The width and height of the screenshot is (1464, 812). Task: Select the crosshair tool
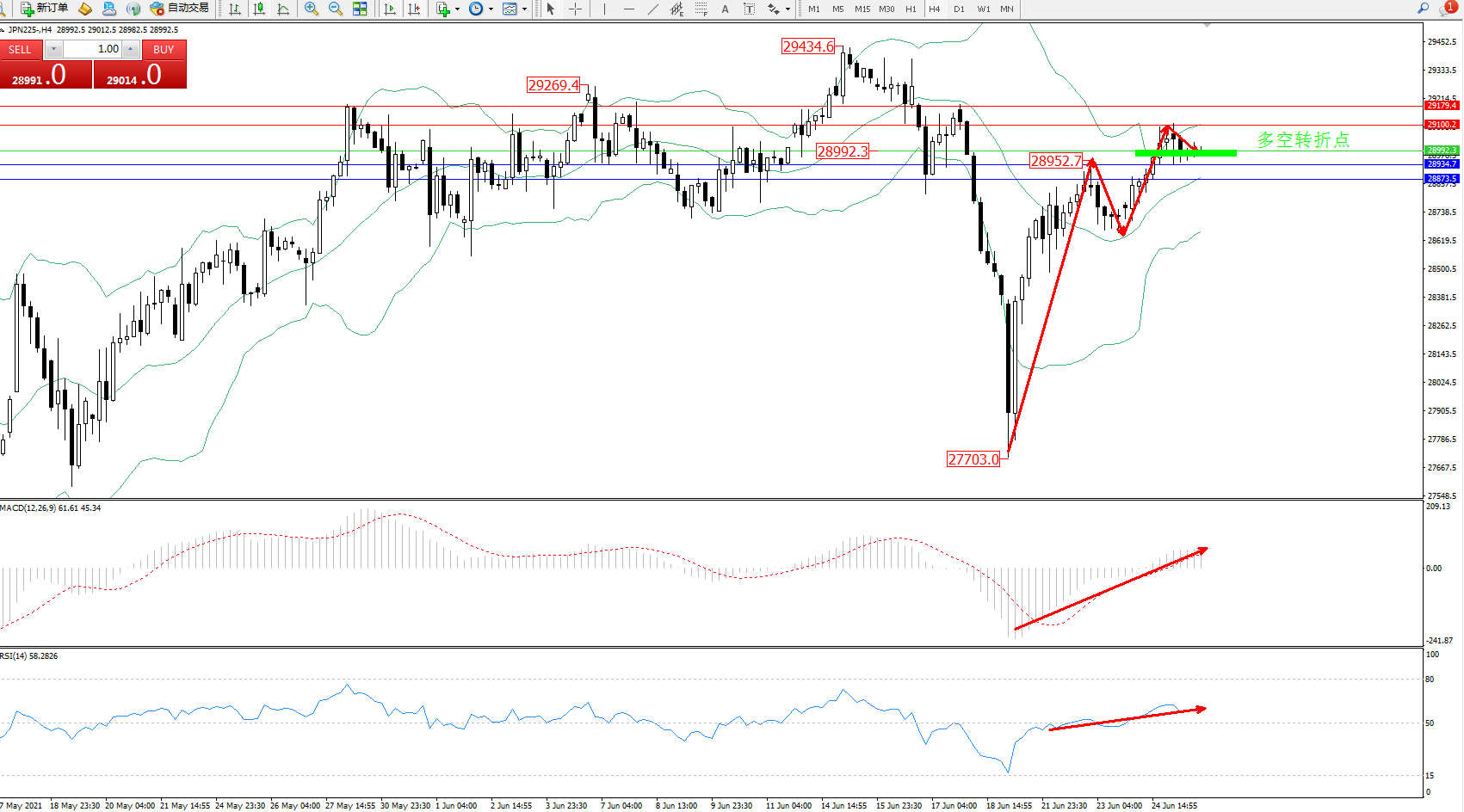575,9
